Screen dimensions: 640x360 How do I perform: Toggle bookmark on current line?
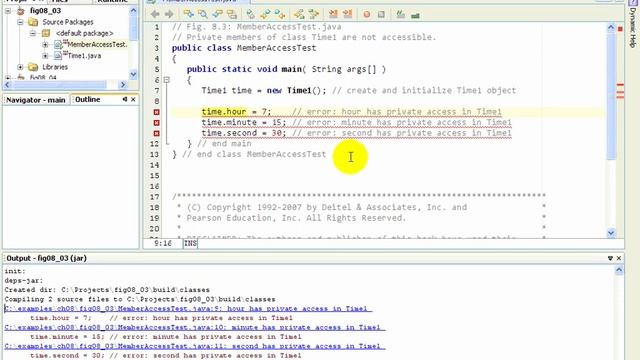(251, 14)
